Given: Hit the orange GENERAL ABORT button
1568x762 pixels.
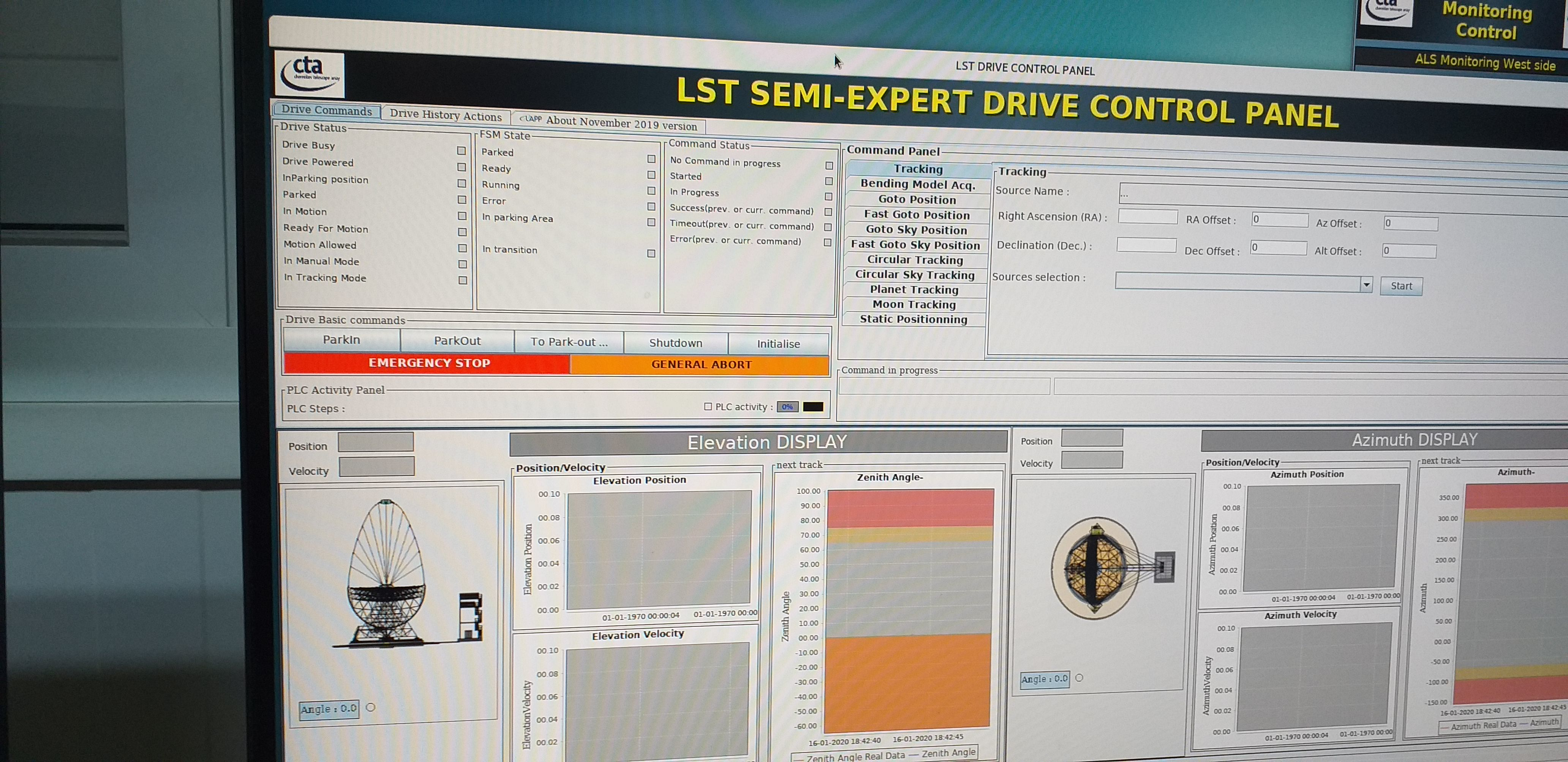Looking at the screenshot, I should [700, 365].
